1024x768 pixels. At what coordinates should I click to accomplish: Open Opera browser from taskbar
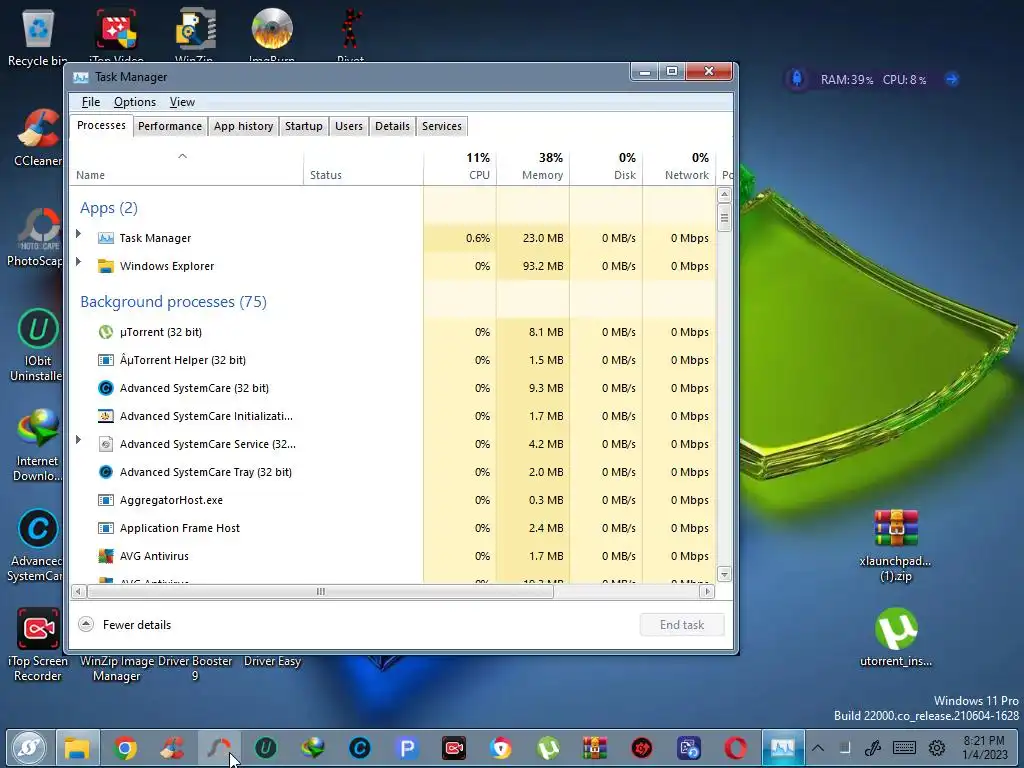point(735,748)
